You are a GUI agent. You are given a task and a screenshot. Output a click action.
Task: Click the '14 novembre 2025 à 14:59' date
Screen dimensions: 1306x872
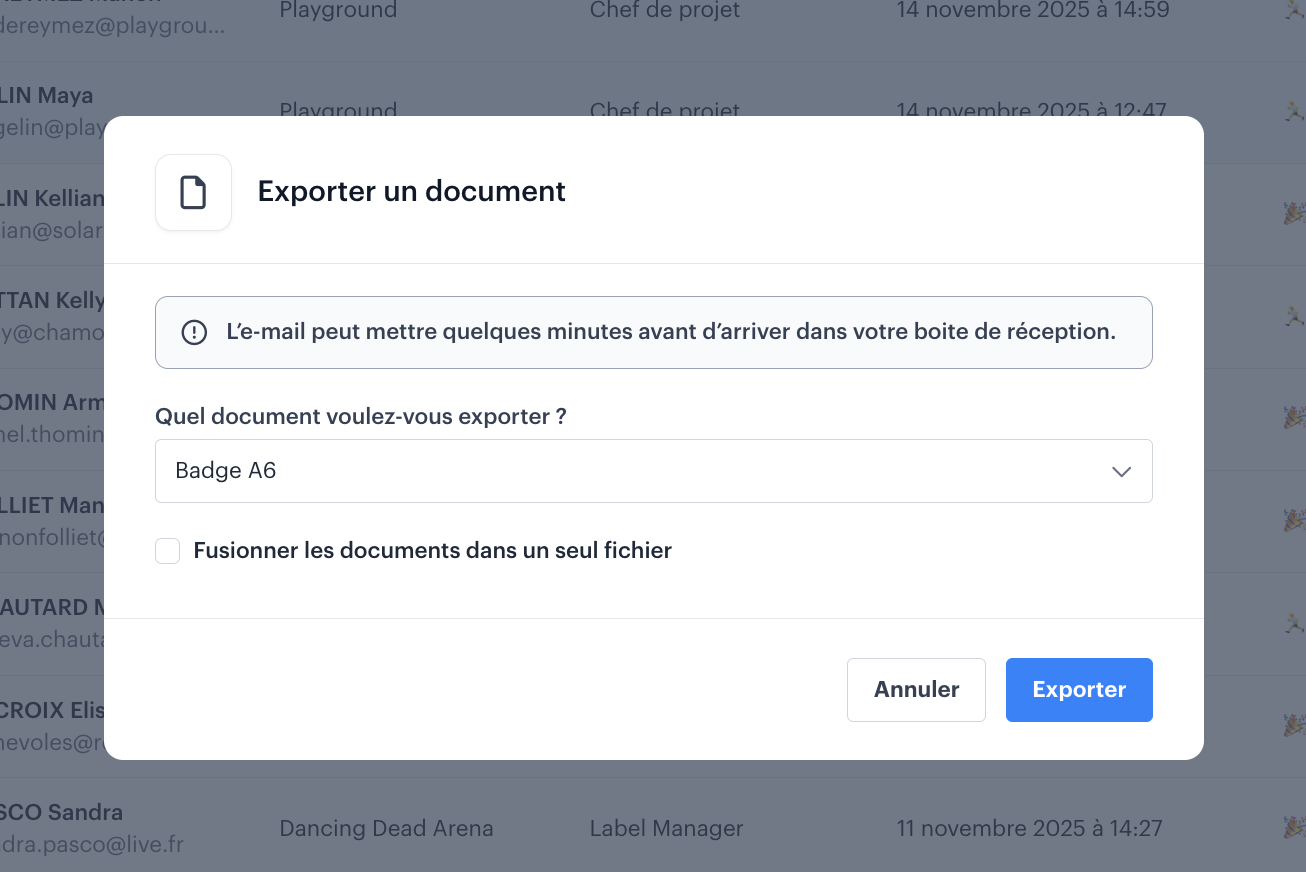1032,11
